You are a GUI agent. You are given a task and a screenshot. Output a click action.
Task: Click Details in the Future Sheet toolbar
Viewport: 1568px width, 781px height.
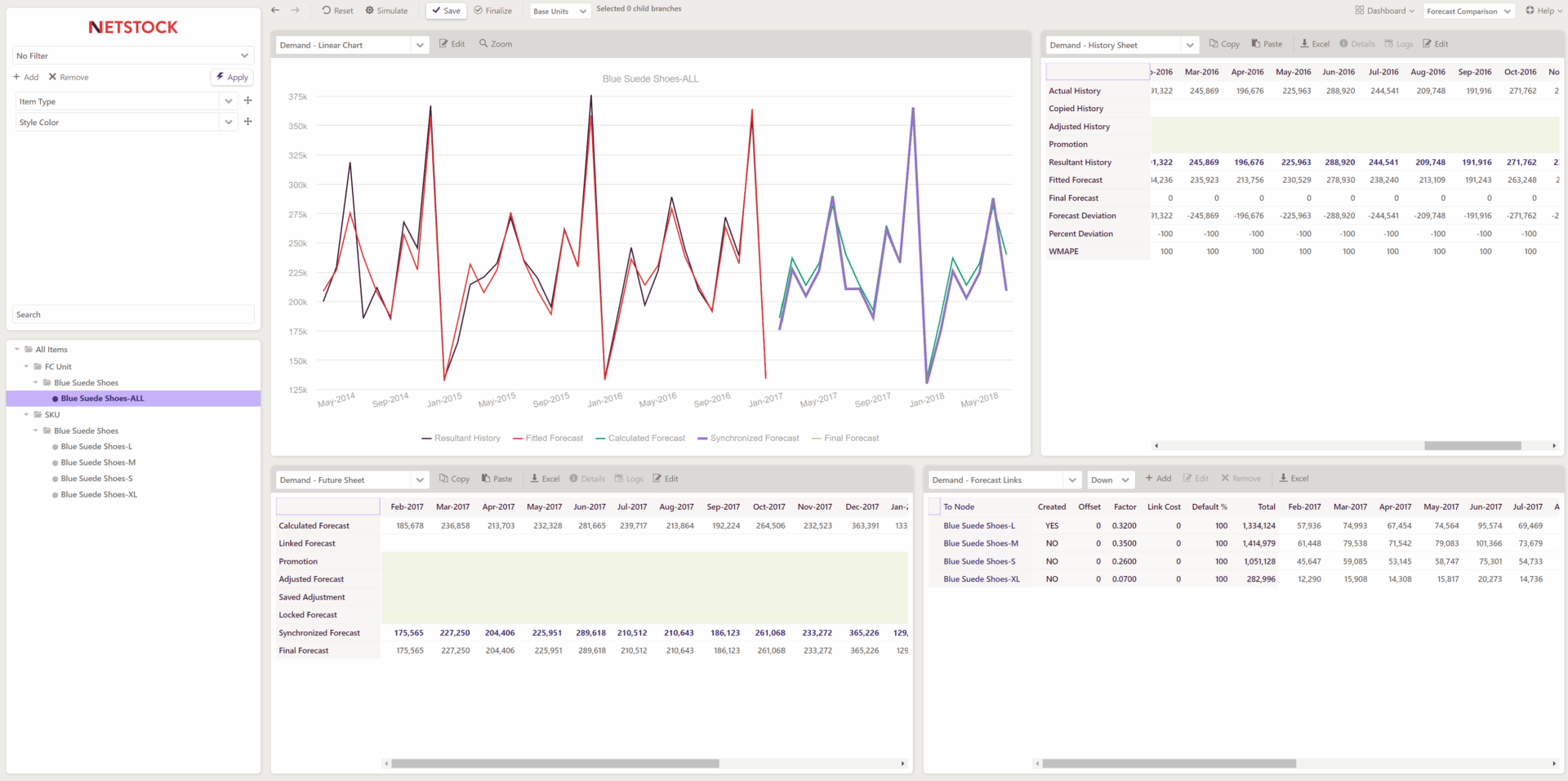[587, 480]
